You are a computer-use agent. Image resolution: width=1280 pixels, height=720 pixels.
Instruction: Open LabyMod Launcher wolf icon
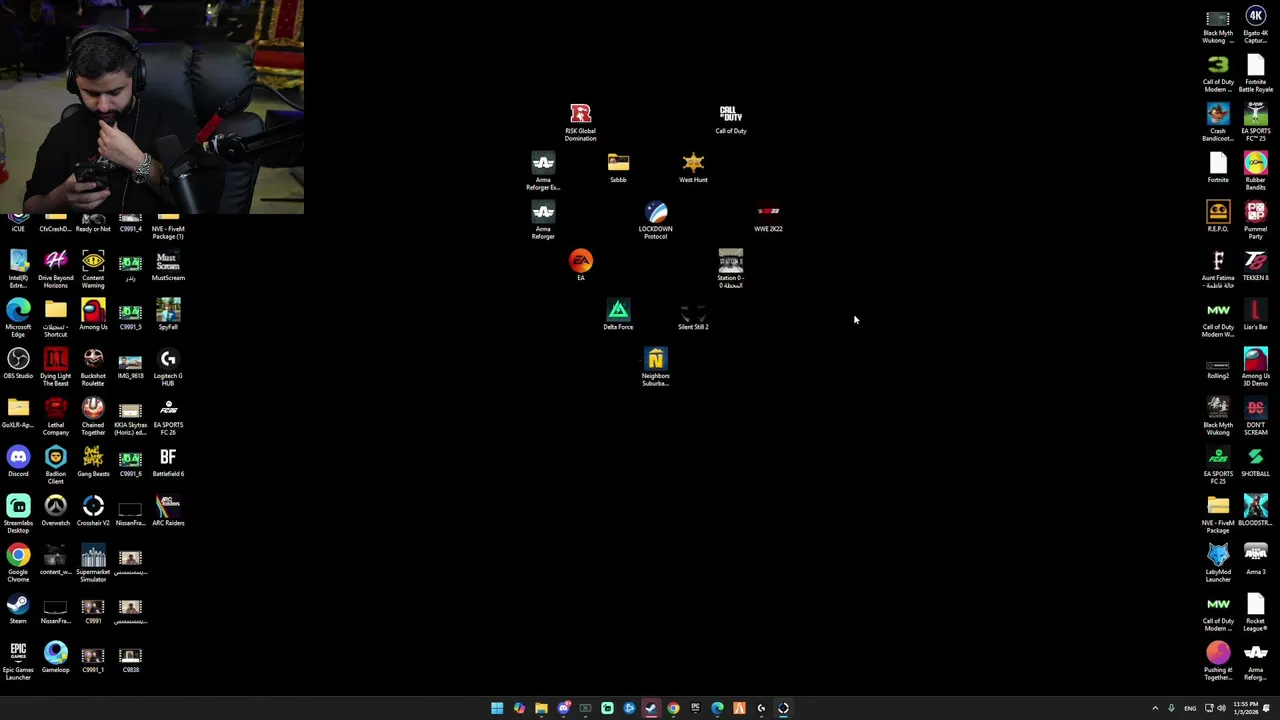pos(1218,563)
